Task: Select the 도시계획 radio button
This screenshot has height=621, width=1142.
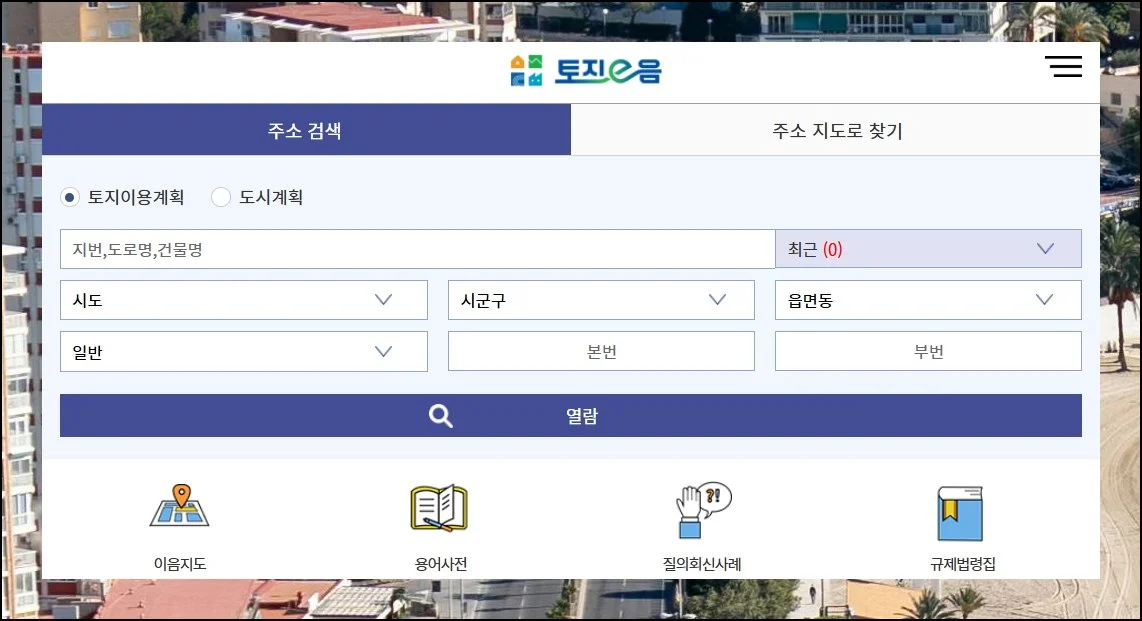Action: 220,197
